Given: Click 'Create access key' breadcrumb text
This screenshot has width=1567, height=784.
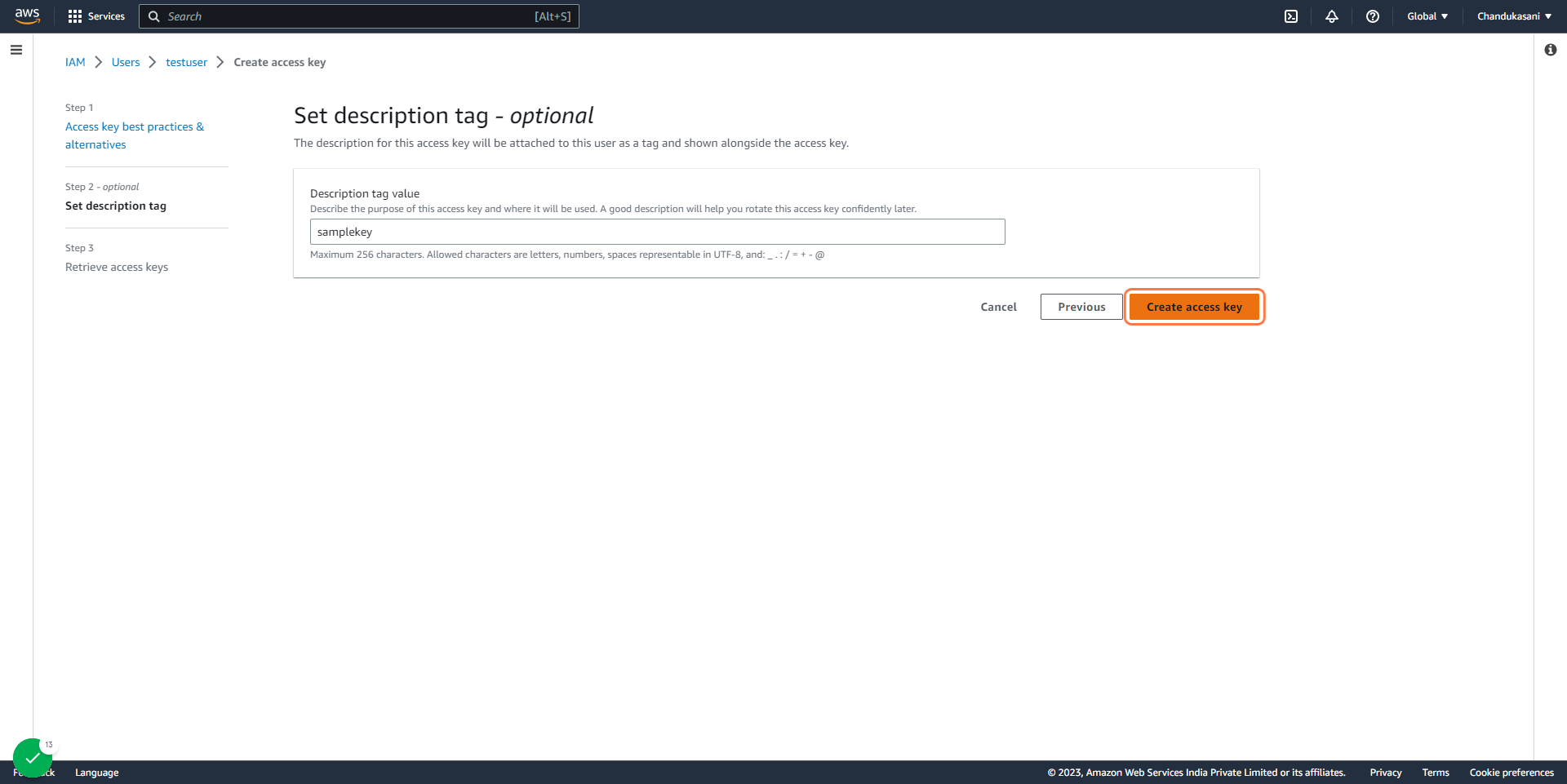Looking at the screenshot, I should coord(280,62).
